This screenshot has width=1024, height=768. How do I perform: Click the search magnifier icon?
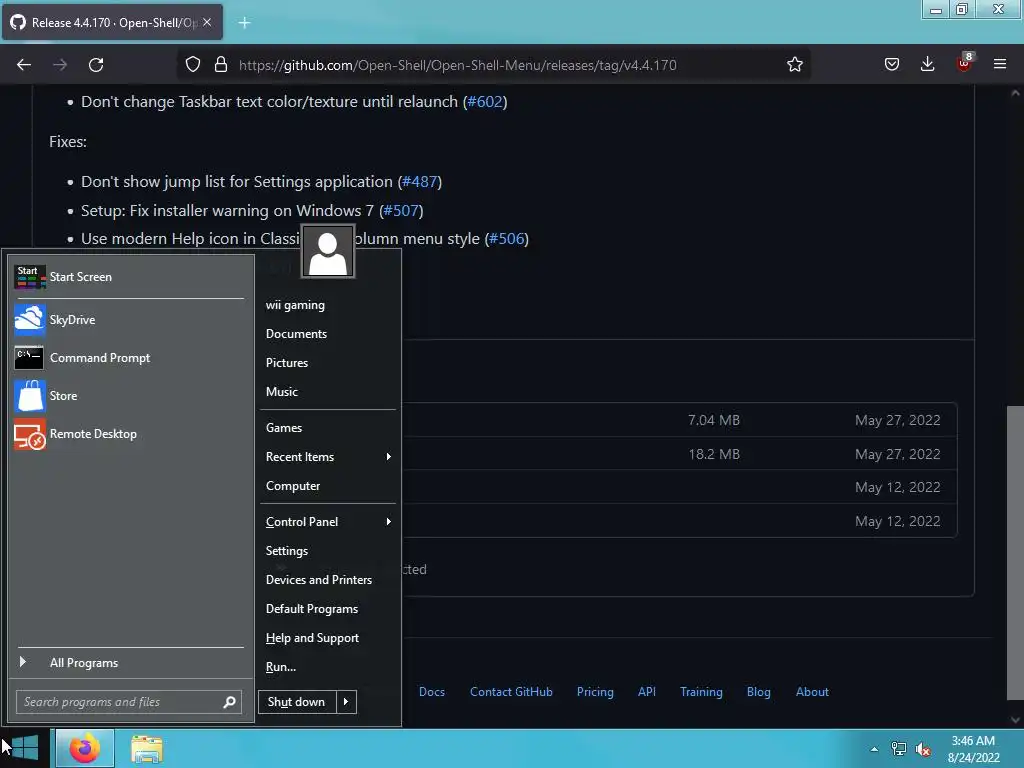[229, 702]
